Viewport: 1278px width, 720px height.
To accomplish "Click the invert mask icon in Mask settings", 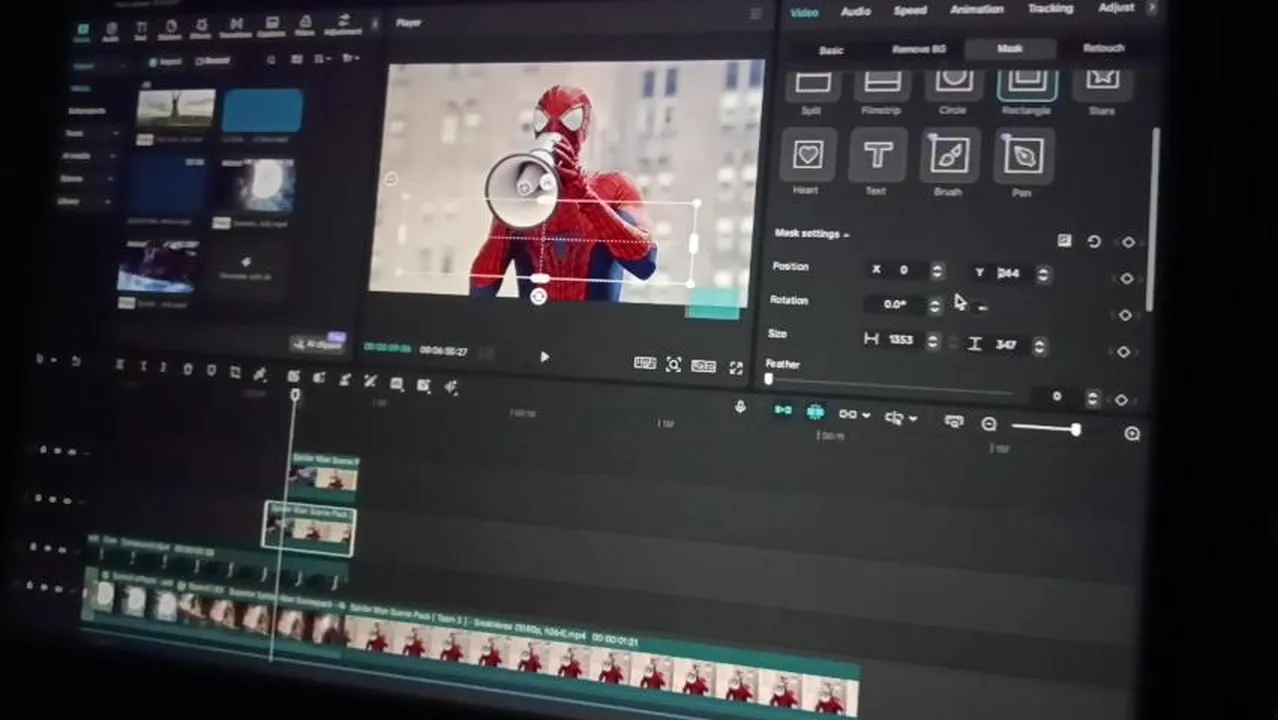I will coord(1064,241).
